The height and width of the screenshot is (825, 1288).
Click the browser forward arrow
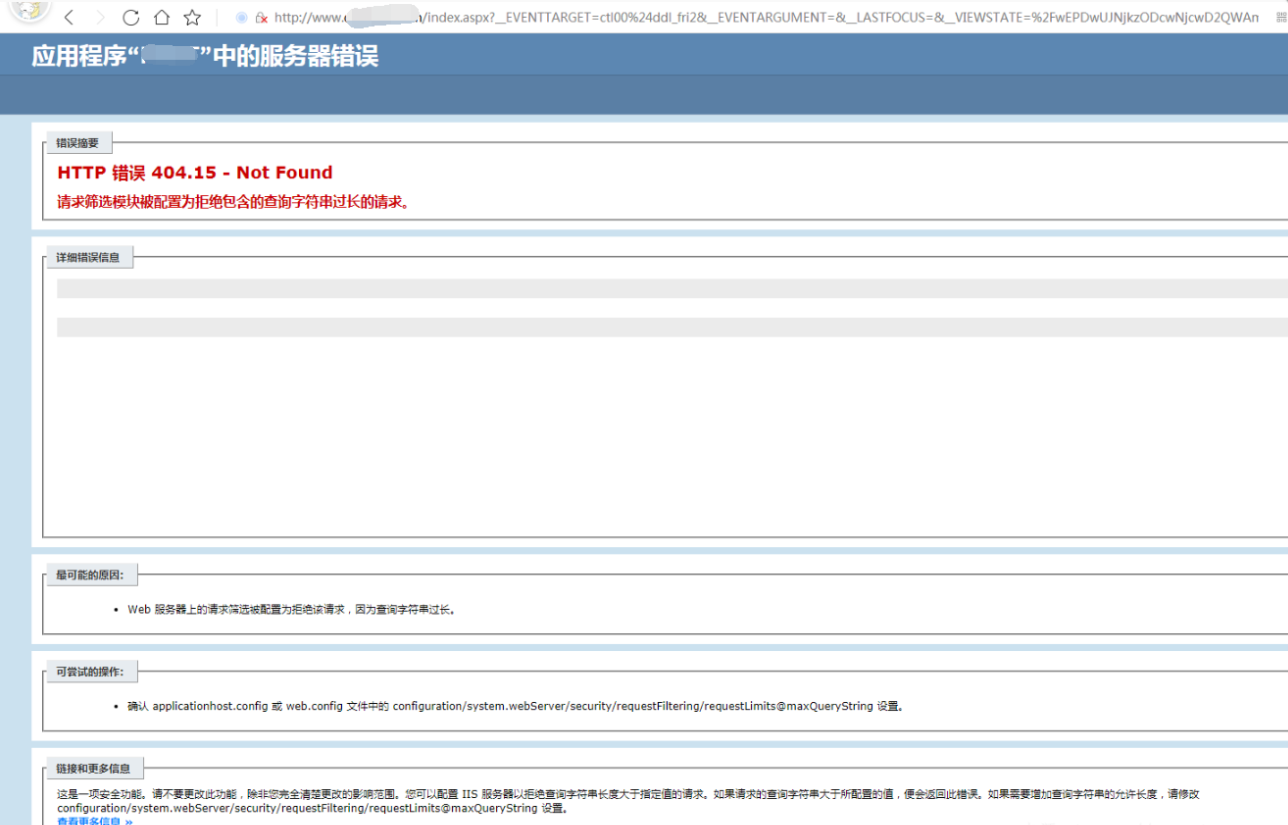[x=99, y=17]
